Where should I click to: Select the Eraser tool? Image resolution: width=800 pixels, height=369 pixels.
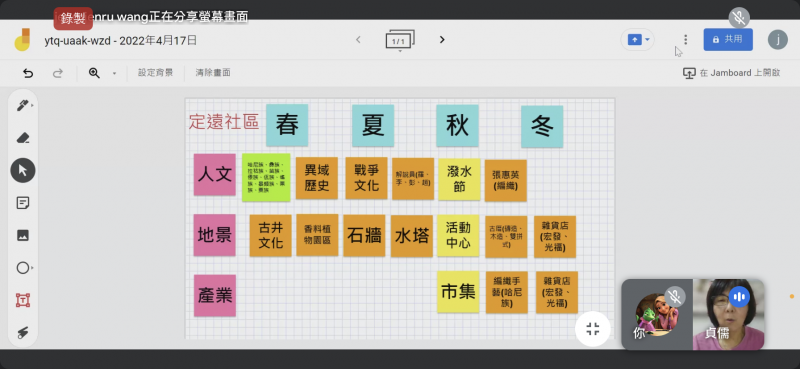coord(22,138)
